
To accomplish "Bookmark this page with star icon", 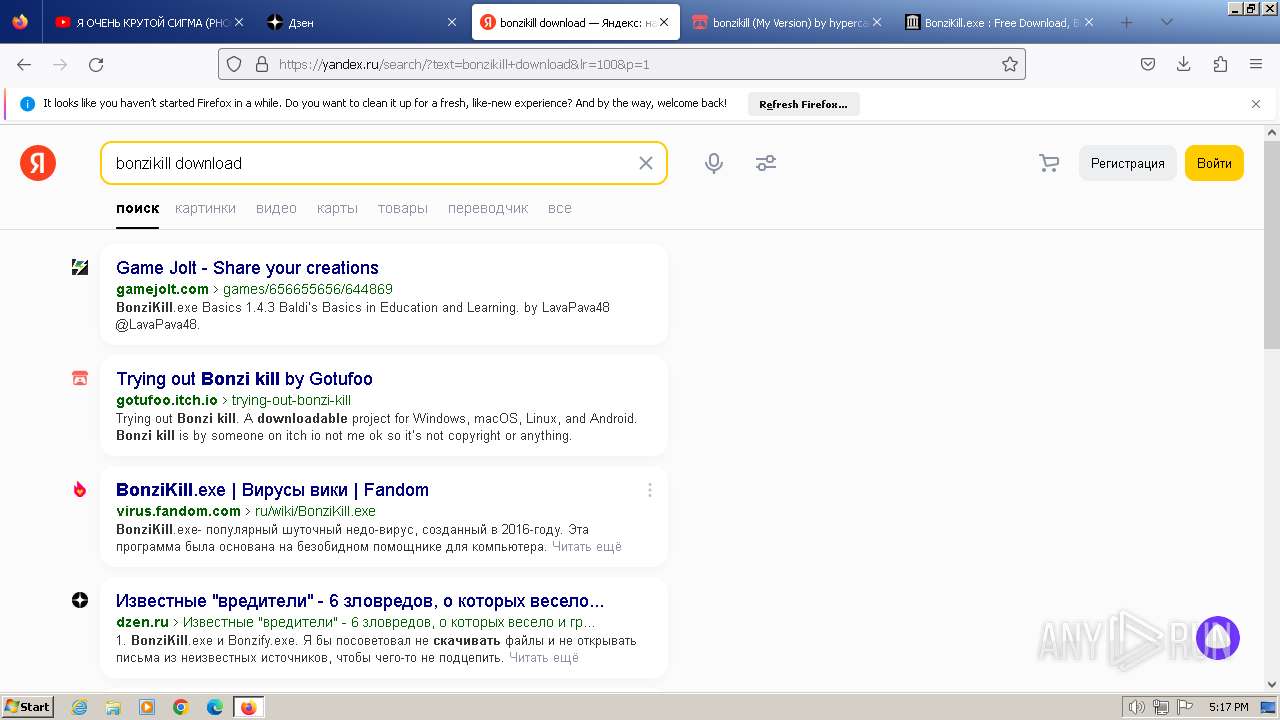I will [x=1010, y=64].
